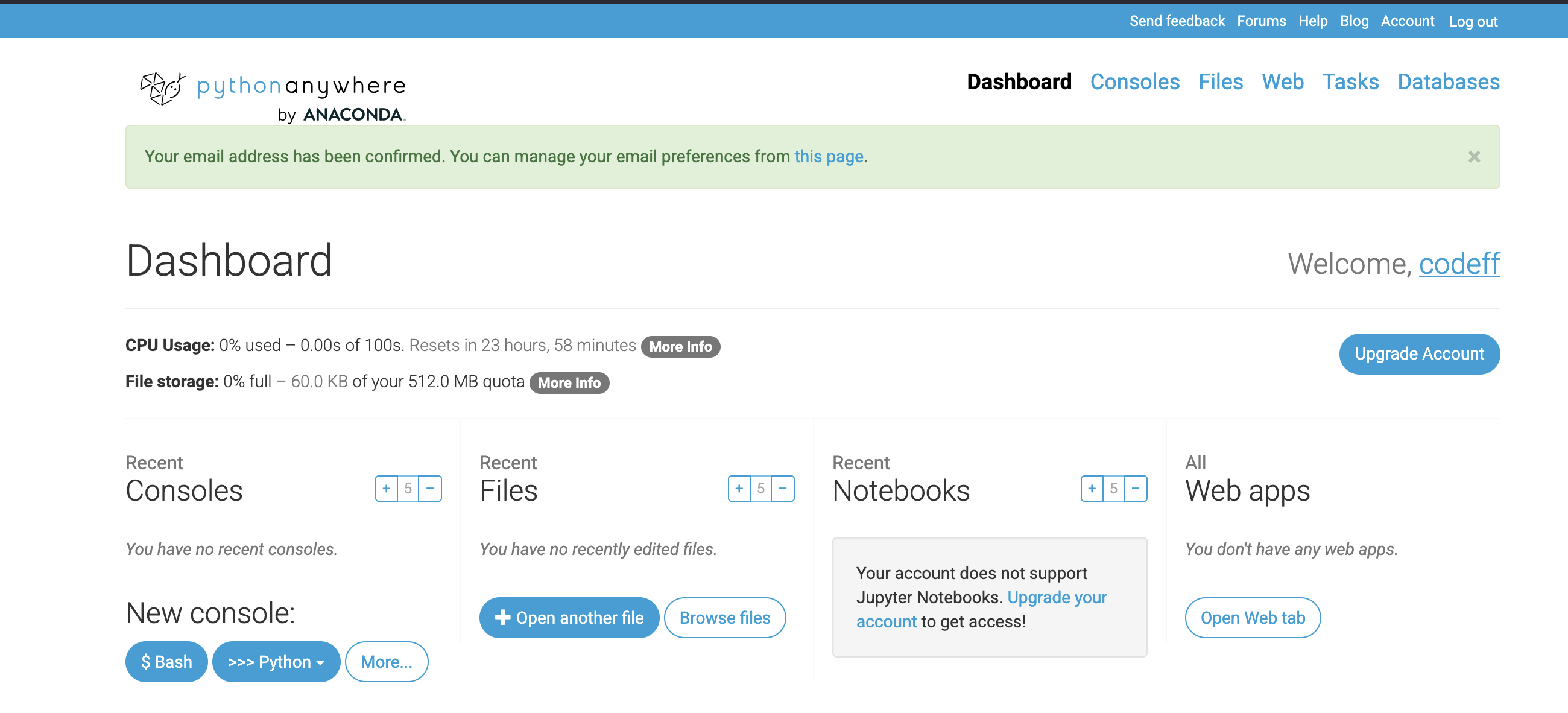Decrease recent notebooks count with minus
This screenshot has height=713, width=1568.
tap(1135, 489)
